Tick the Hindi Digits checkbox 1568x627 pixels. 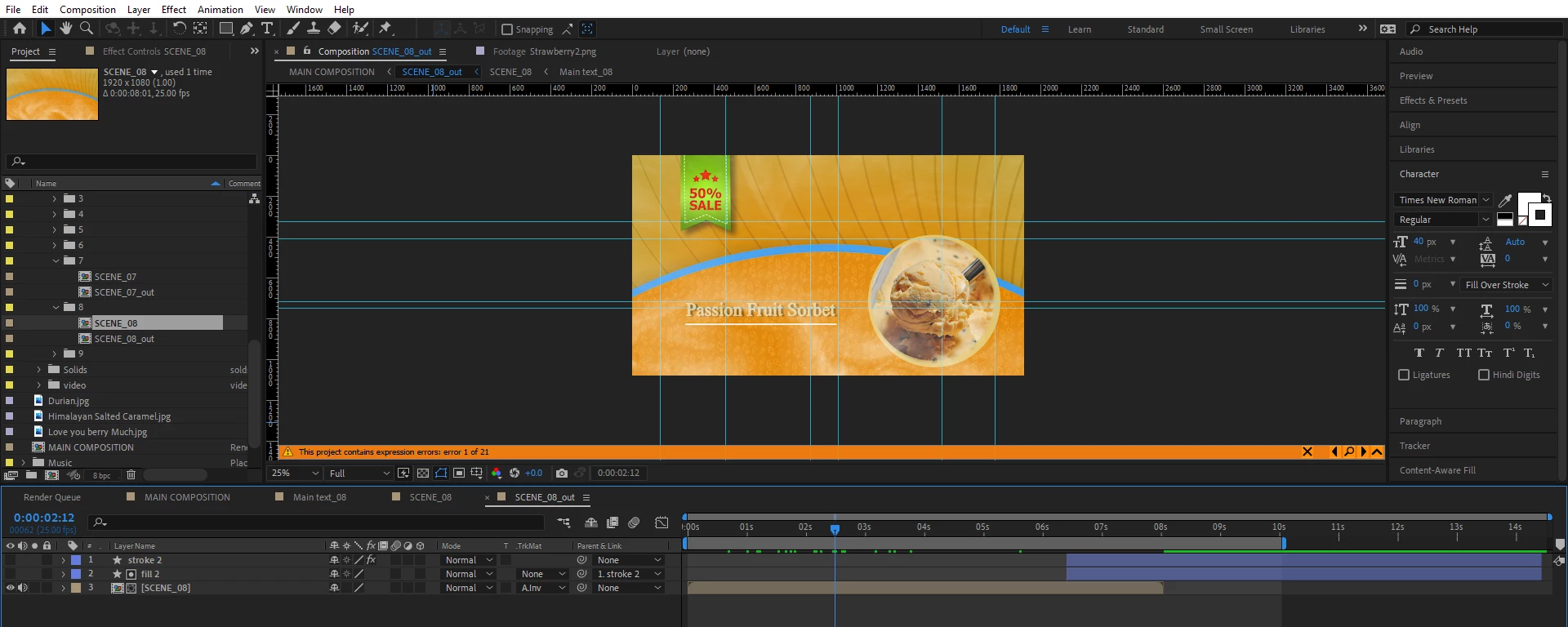tap(1484, 375)
